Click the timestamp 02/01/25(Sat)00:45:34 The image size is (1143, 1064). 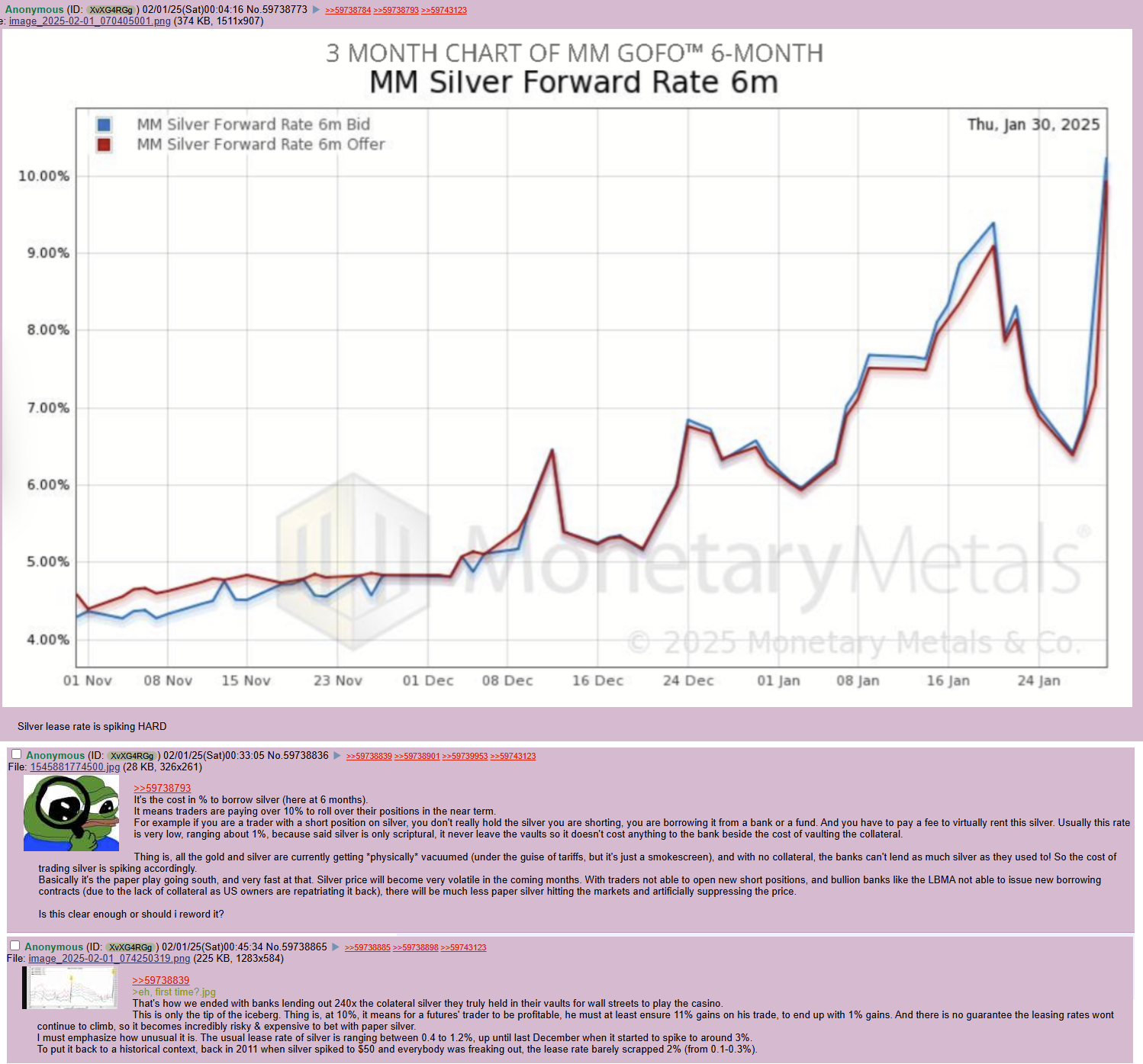pyautogui.click(x=213, y=947)
